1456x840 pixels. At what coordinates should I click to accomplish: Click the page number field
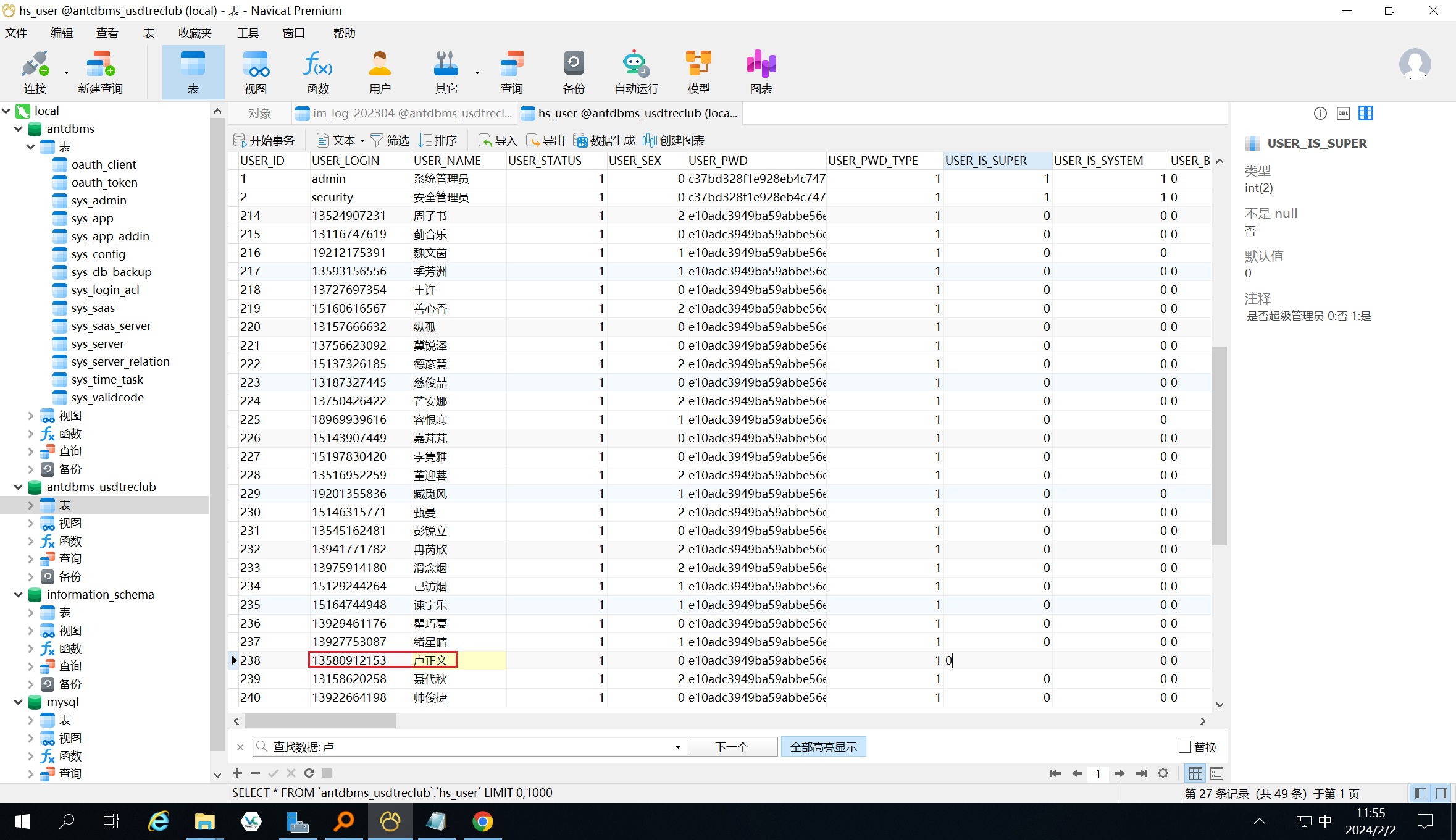(x=1098, y=773)
